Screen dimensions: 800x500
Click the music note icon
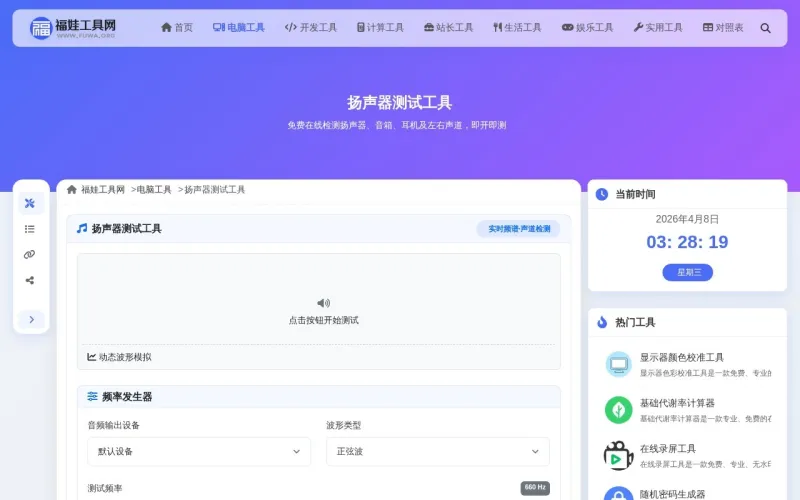coord(82,228)
